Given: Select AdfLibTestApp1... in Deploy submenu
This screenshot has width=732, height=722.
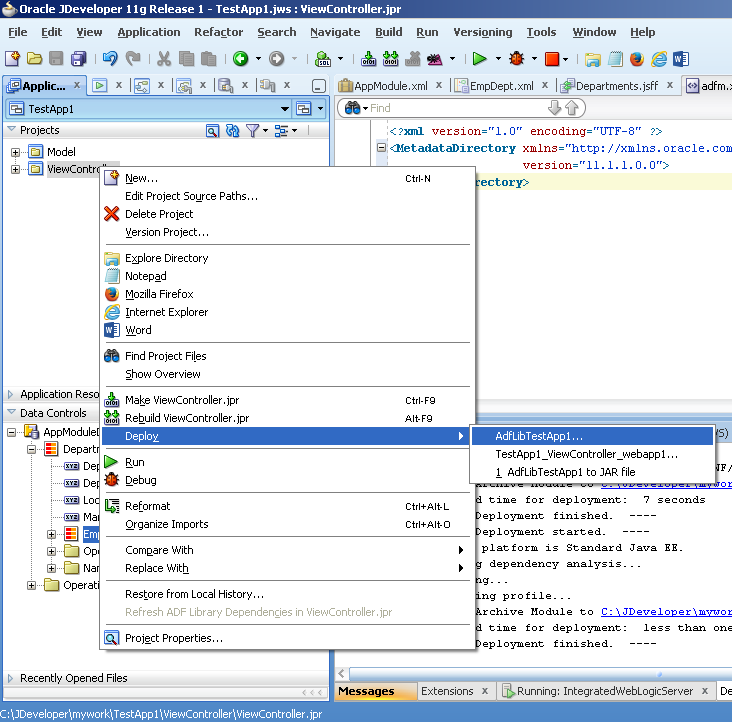Looking at the screenshot, I should [x=592, y=436].
